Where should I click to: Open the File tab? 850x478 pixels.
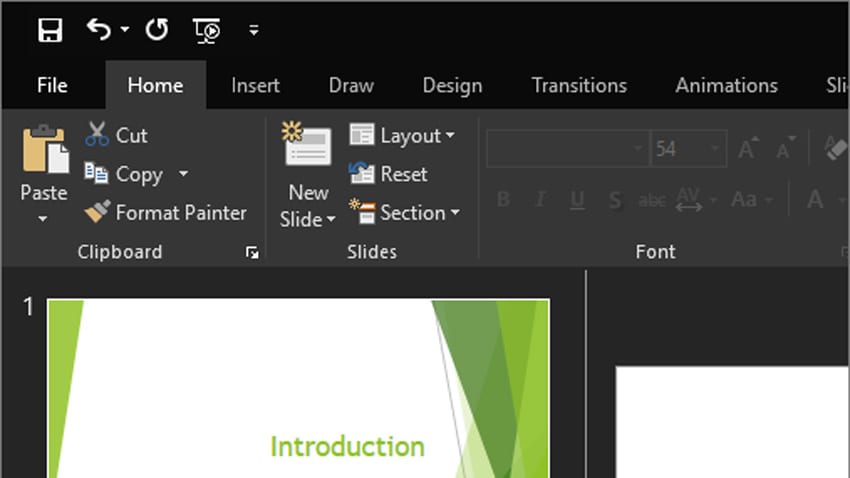(52, 86)
